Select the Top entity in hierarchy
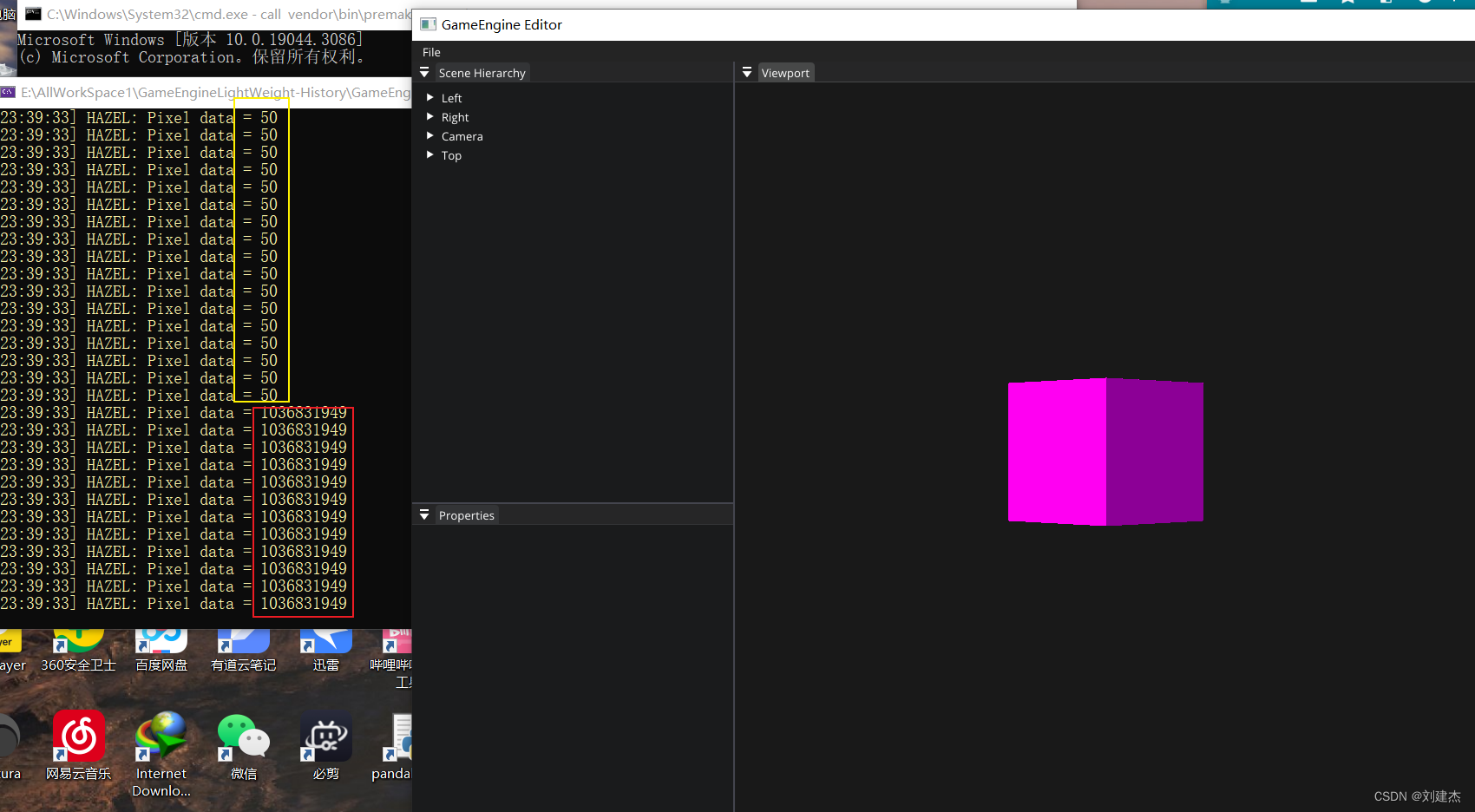 pos(451,155)
